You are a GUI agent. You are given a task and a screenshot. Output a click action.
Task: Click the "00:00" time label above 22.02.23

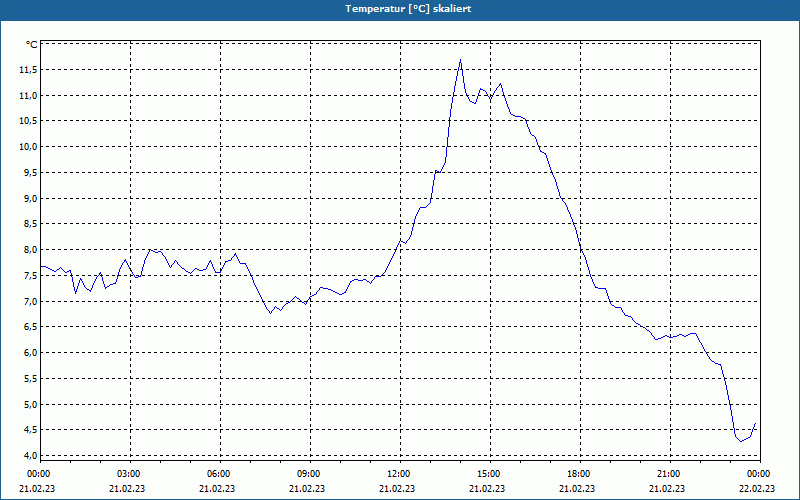tap(760, 474)
